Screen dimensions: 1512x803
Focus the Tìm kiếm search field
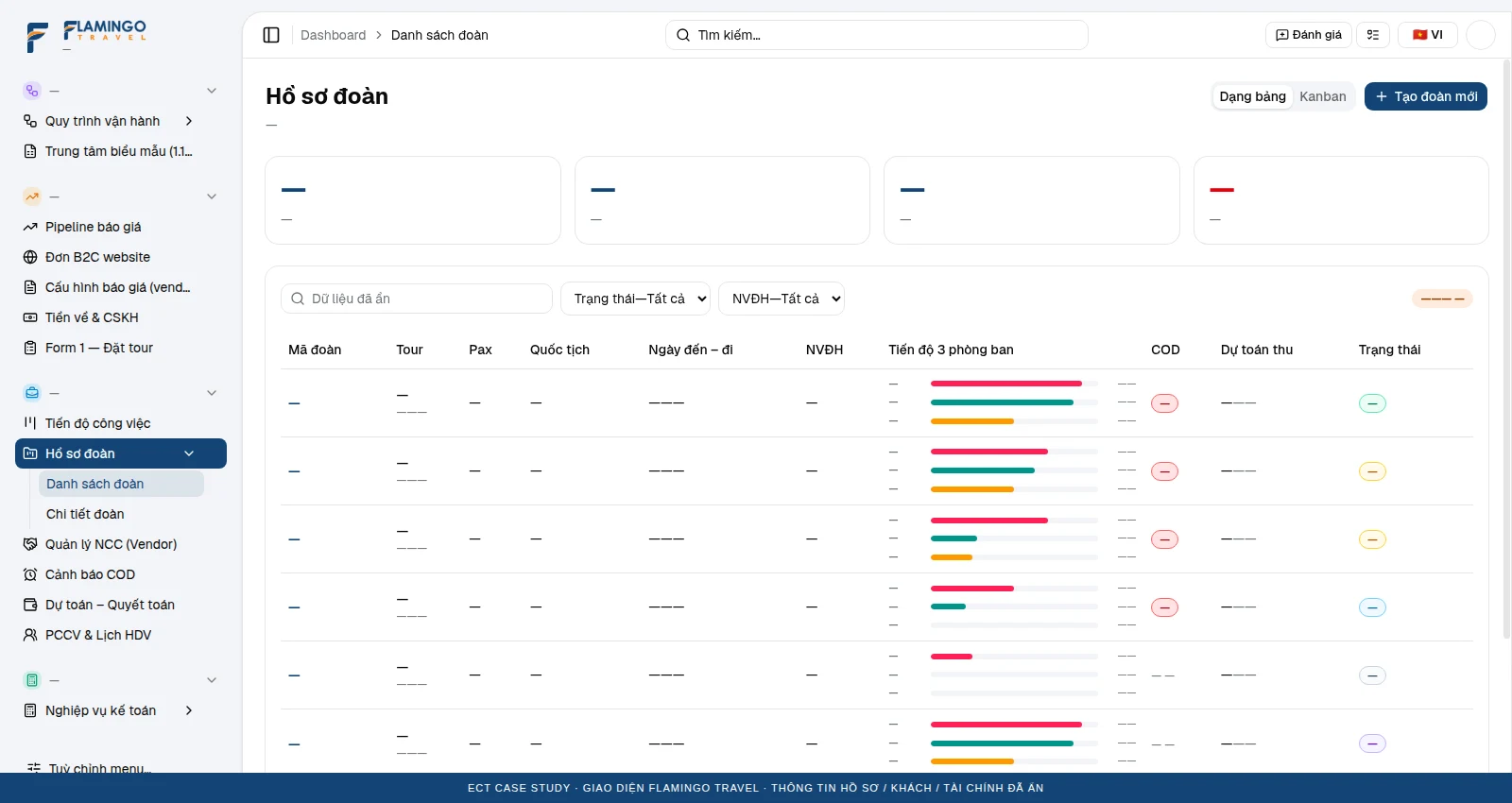click(877, 35)
